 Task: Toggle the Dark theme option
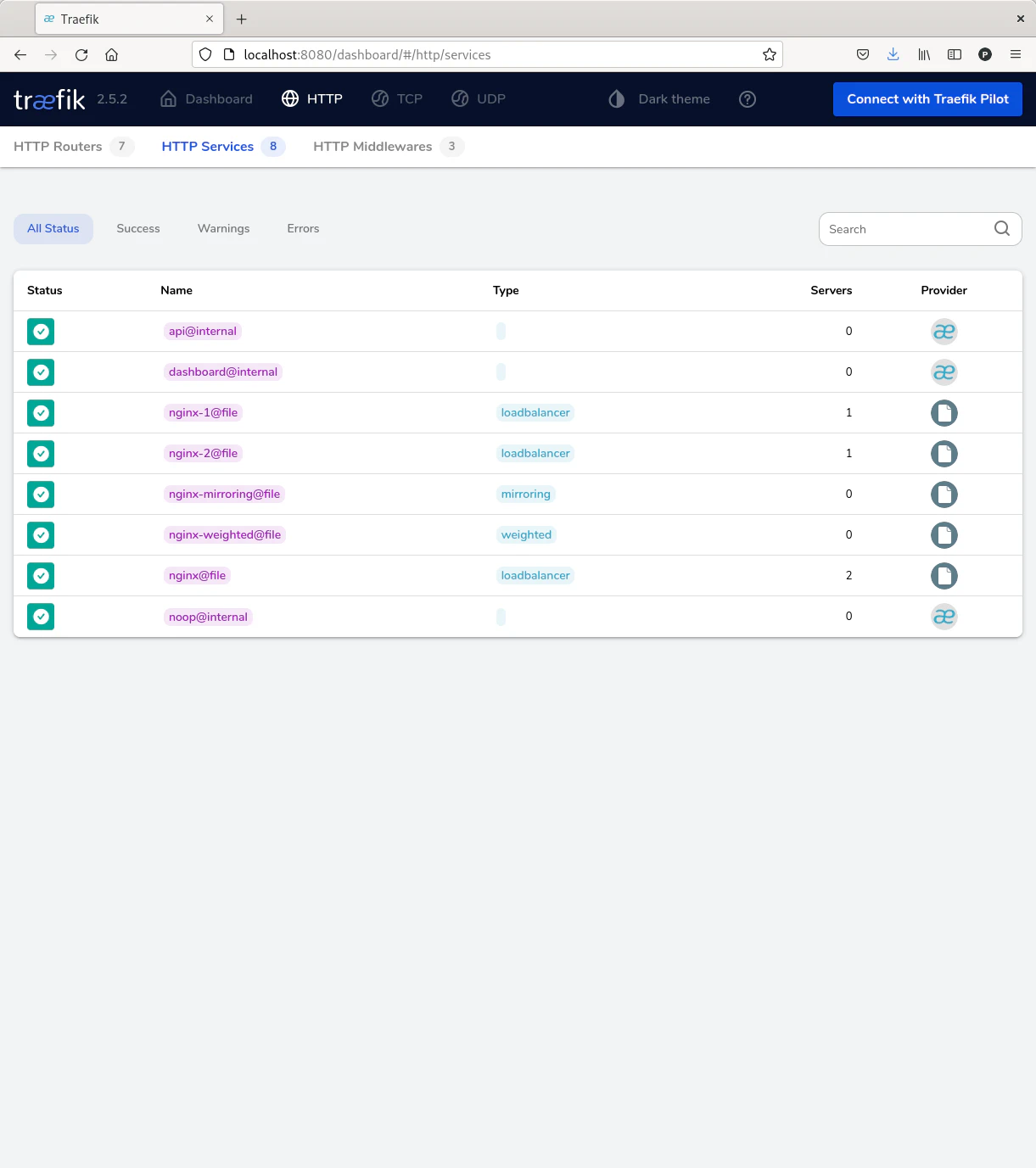[659, 99]
